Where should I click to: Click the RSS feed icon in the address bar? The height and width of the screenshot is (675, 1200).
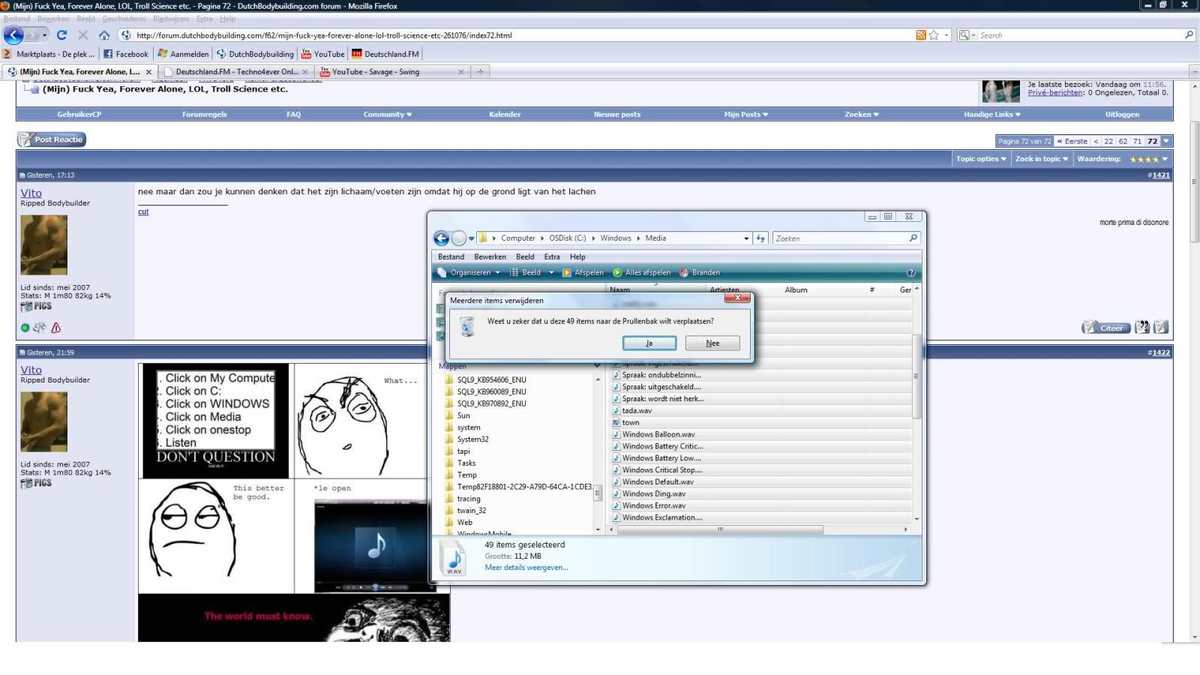[x=920, y=35]
